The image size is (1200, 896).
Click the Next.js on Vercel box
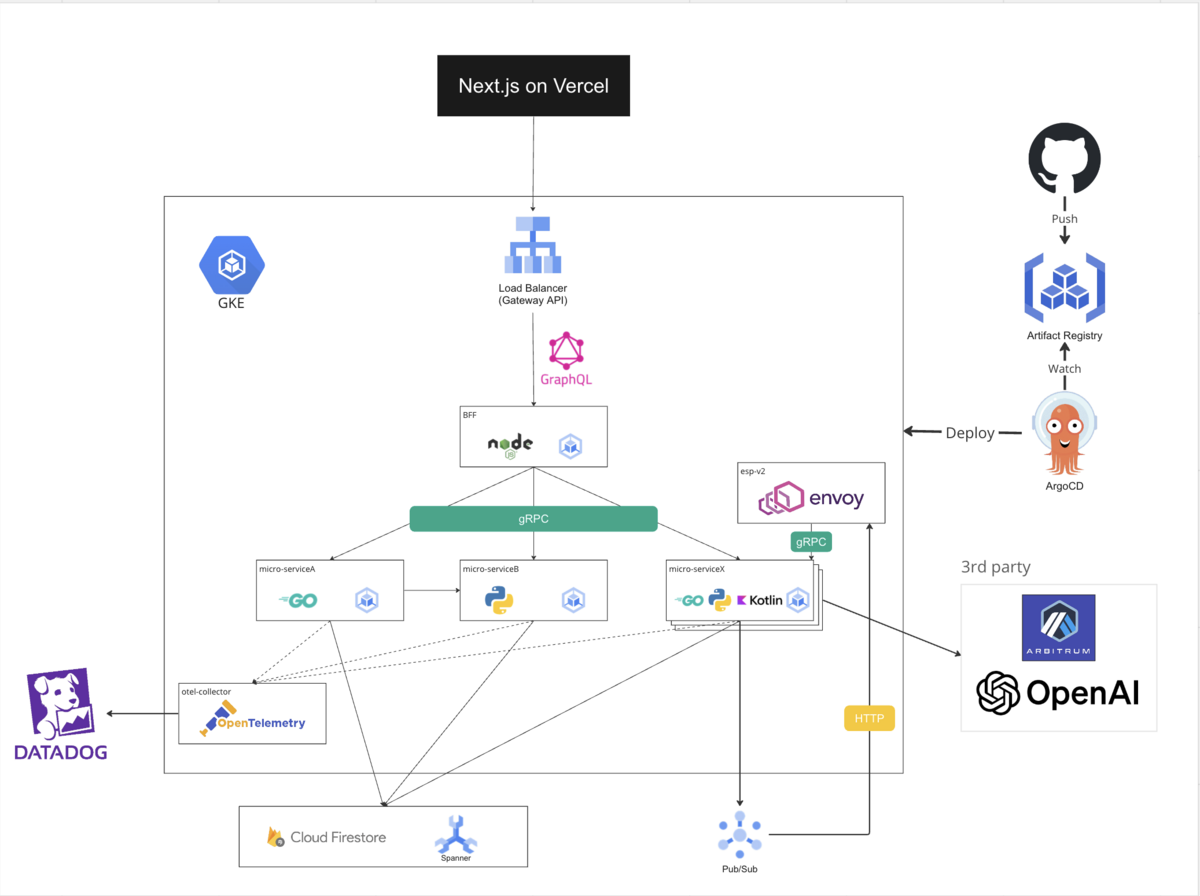pos(533,85)
